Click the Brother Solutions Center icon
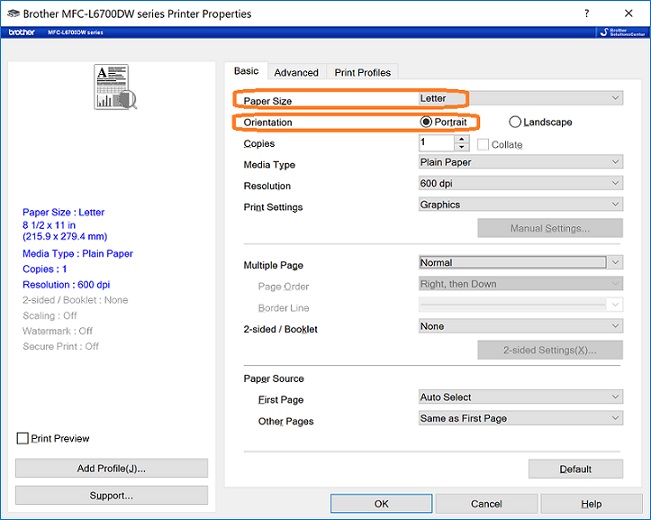Image resolution: width=651 pixels, height=520 pixels. (x=621, y=32)
